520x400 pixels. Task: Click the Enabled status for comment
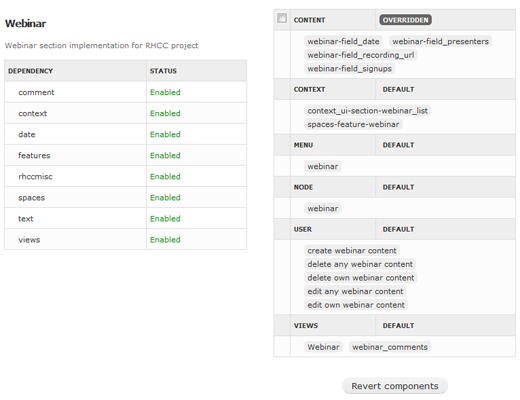[165, 92]
